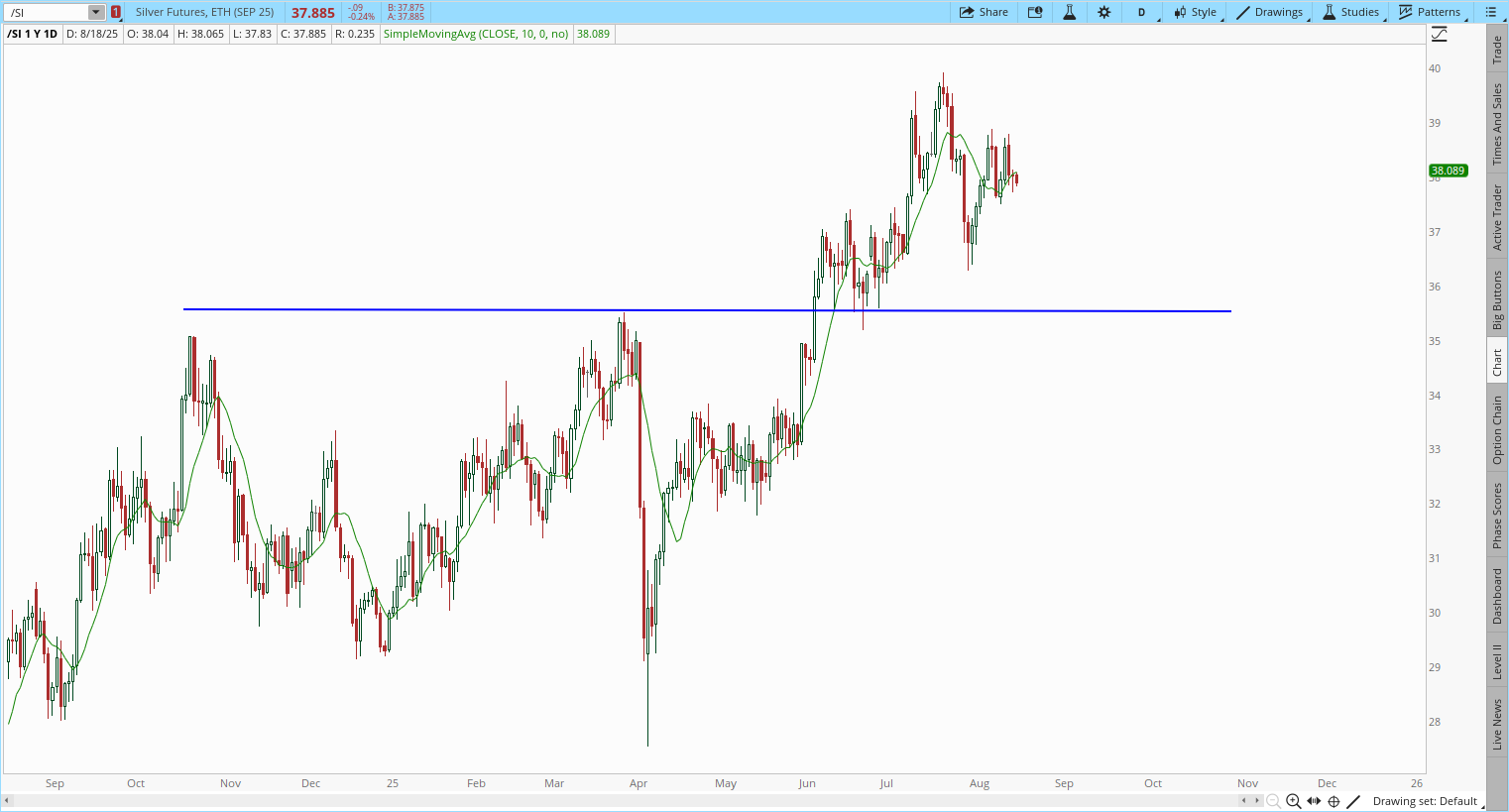Screen dimensions: 1509x812
Task: Click the Share chart button
Action: [x=984, y=12]
